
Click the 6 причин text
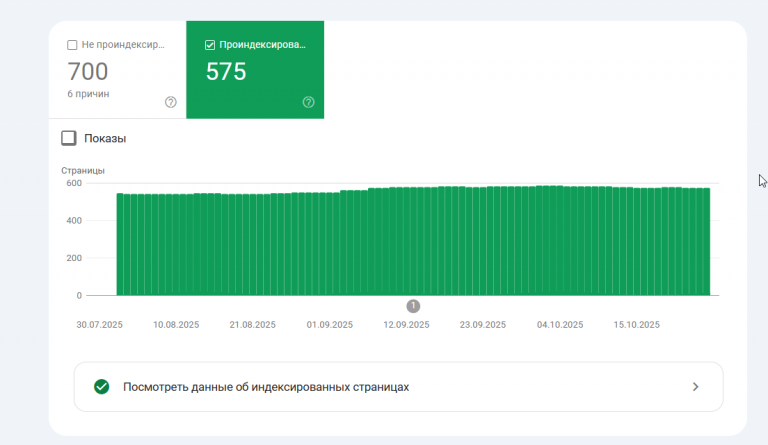(x=88, y=94)
